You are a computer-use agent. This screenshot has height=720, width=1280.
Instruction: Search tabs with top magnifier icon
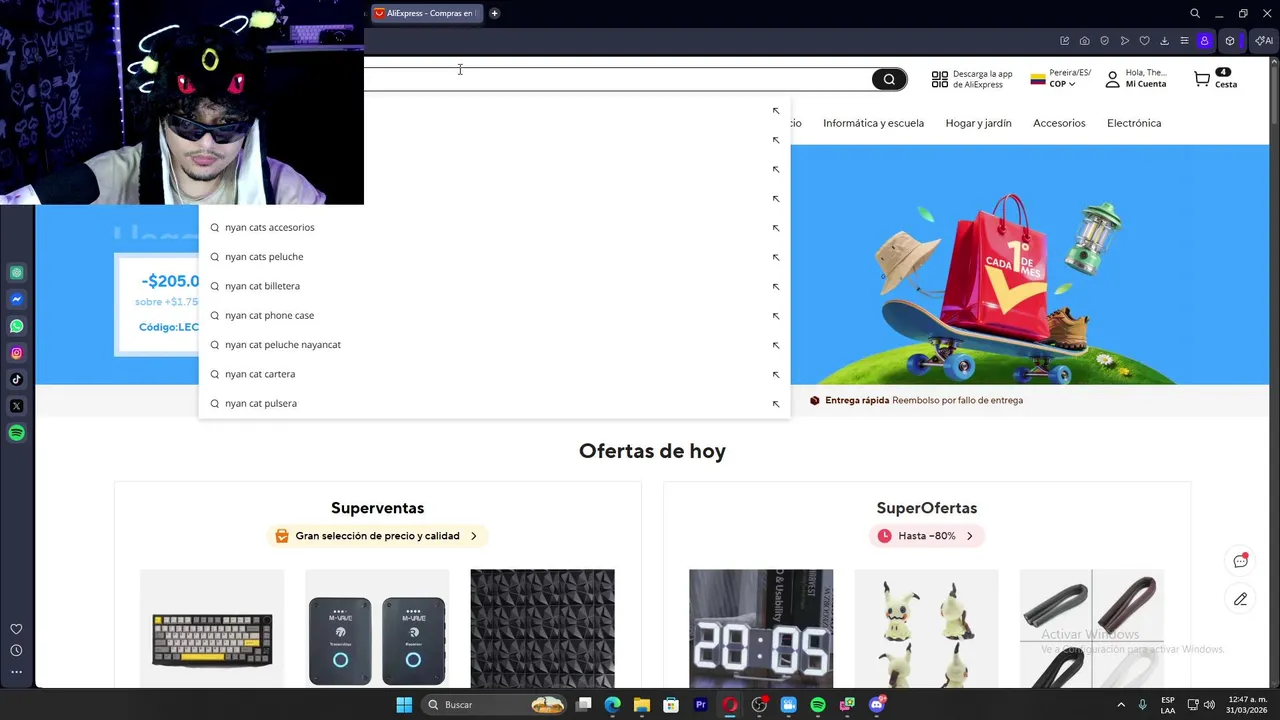click(x=1194, y=13)
